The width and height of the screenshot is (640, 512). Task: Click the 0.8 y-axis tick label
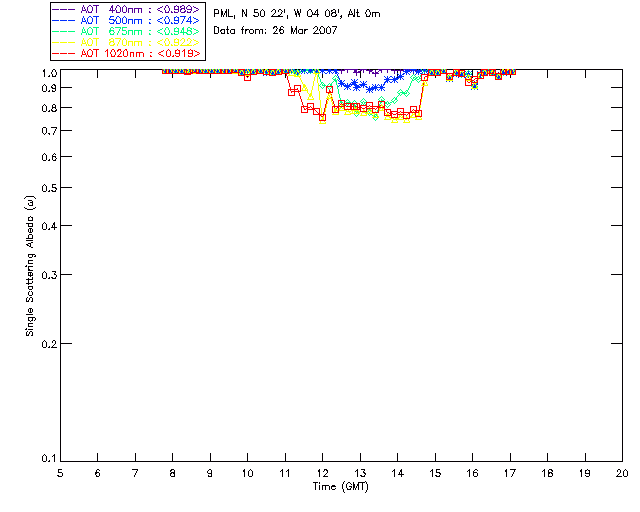click(x=49, y=108)
